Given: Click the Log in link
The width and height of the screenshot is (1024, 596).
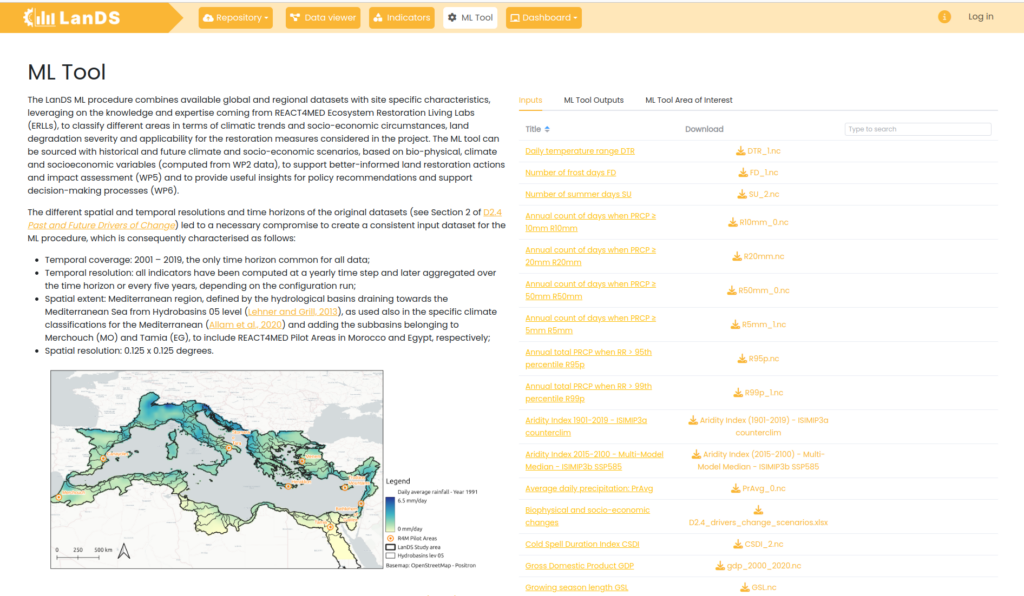Looking at the screenshot, I should pos(980,17).
